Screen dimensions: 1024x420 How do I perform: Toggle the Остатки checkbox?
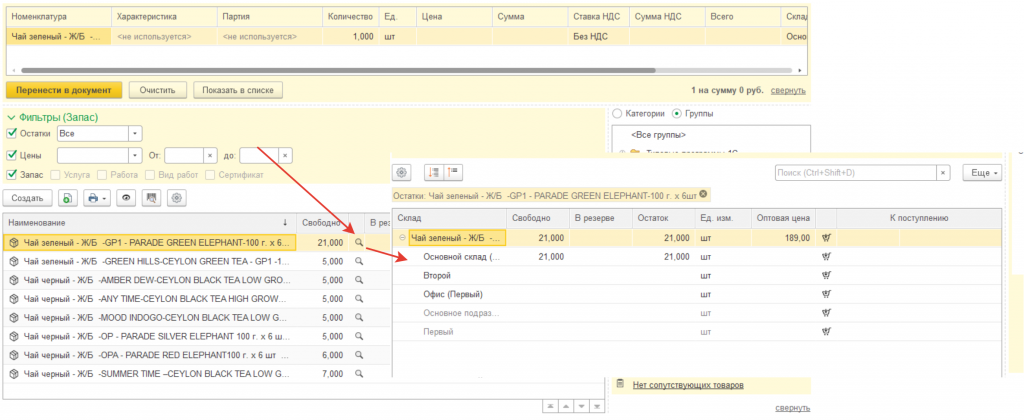(11, 133)
